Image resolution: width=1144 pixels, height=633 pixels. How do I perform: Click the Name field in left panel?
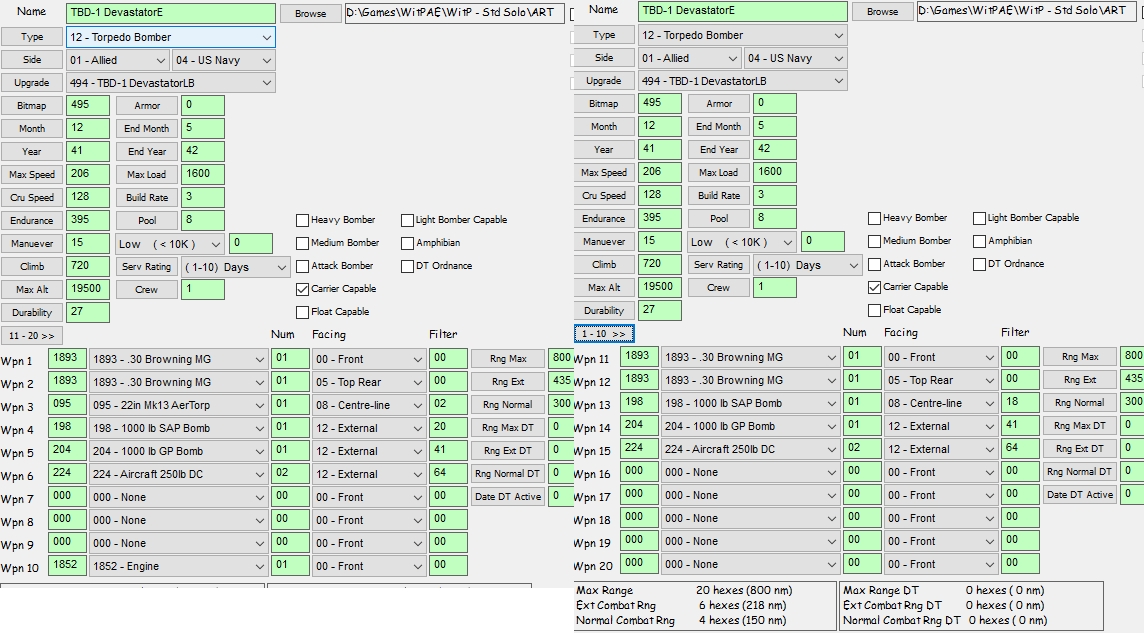click(x=171, y=13)
